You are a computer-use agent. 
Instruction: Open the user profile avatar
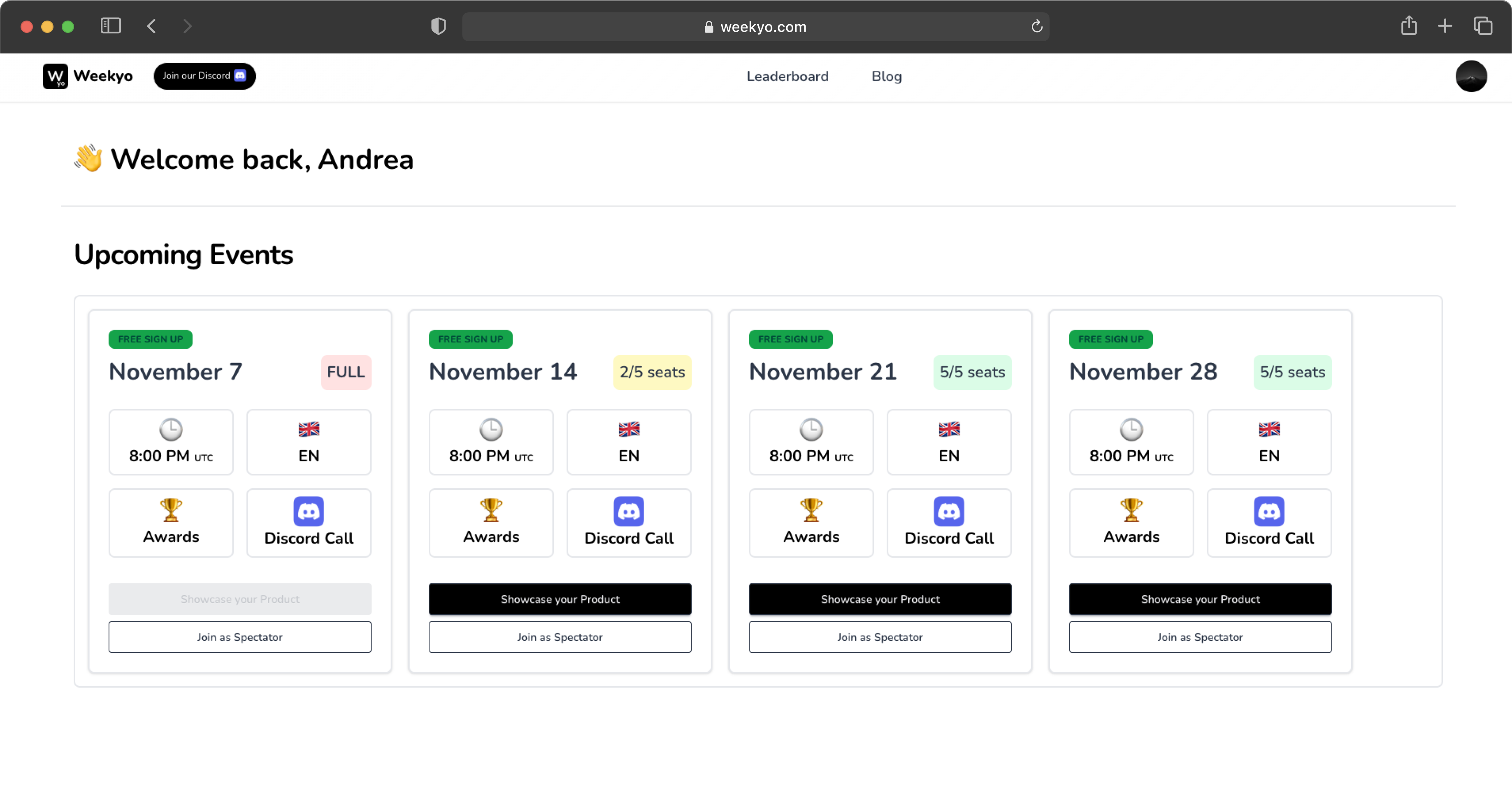(x=1471, y=76)
